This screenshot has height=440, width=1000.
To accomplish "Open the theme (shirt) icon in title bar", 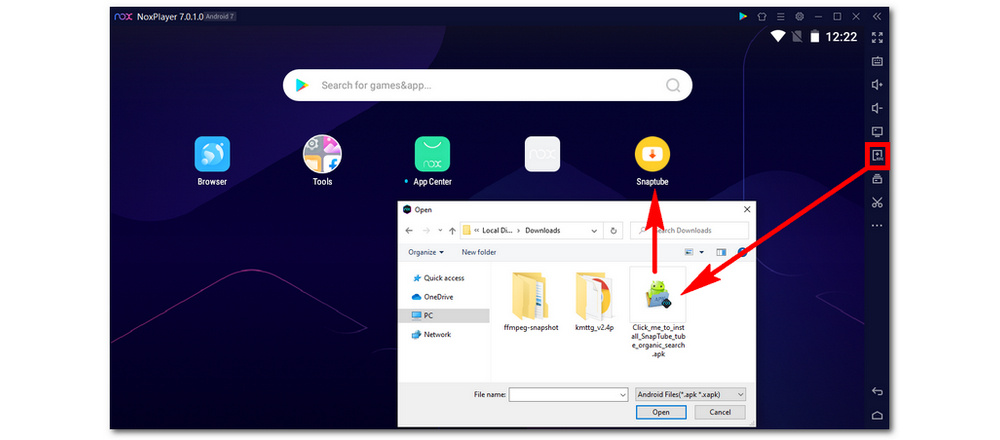I will pos(761,17).
